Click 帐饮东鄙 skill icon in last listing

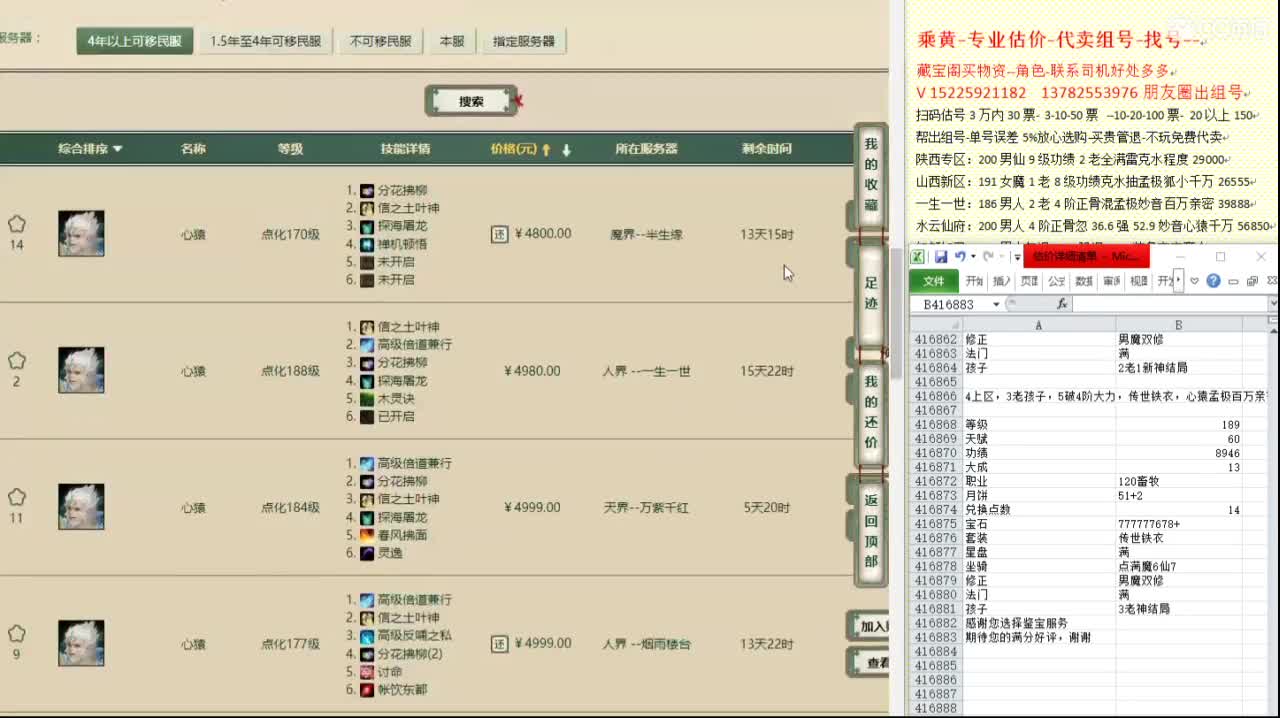click(367, 690)
